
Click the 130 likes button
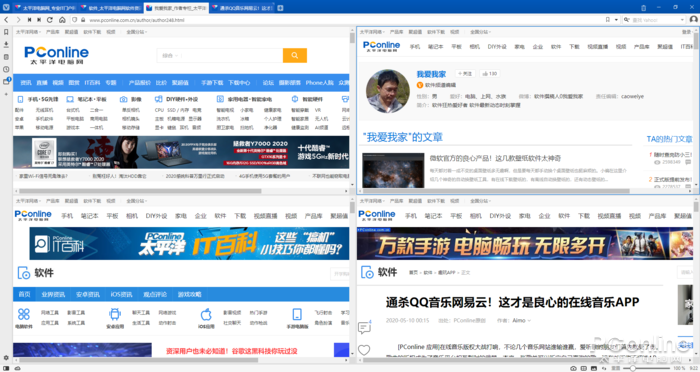[x=489, y=74]
